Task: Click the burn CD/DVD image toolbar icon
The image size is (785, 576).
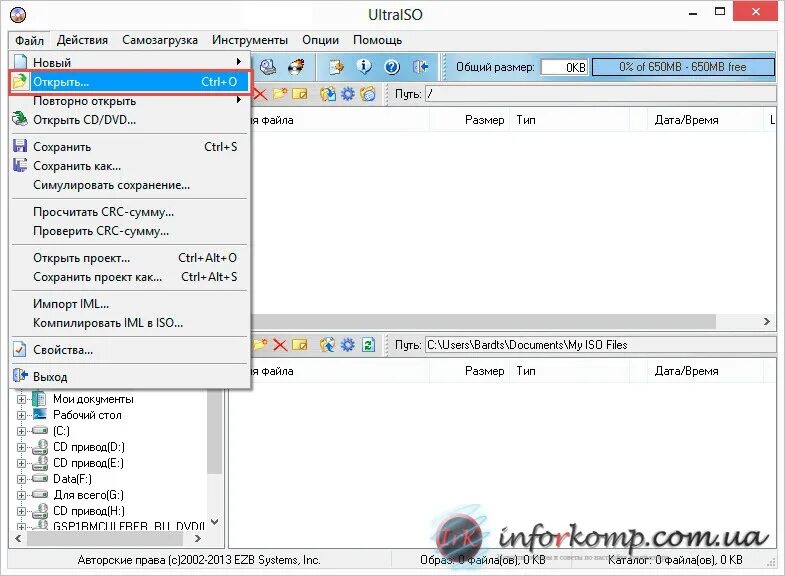Action: (x=296, y=67)
